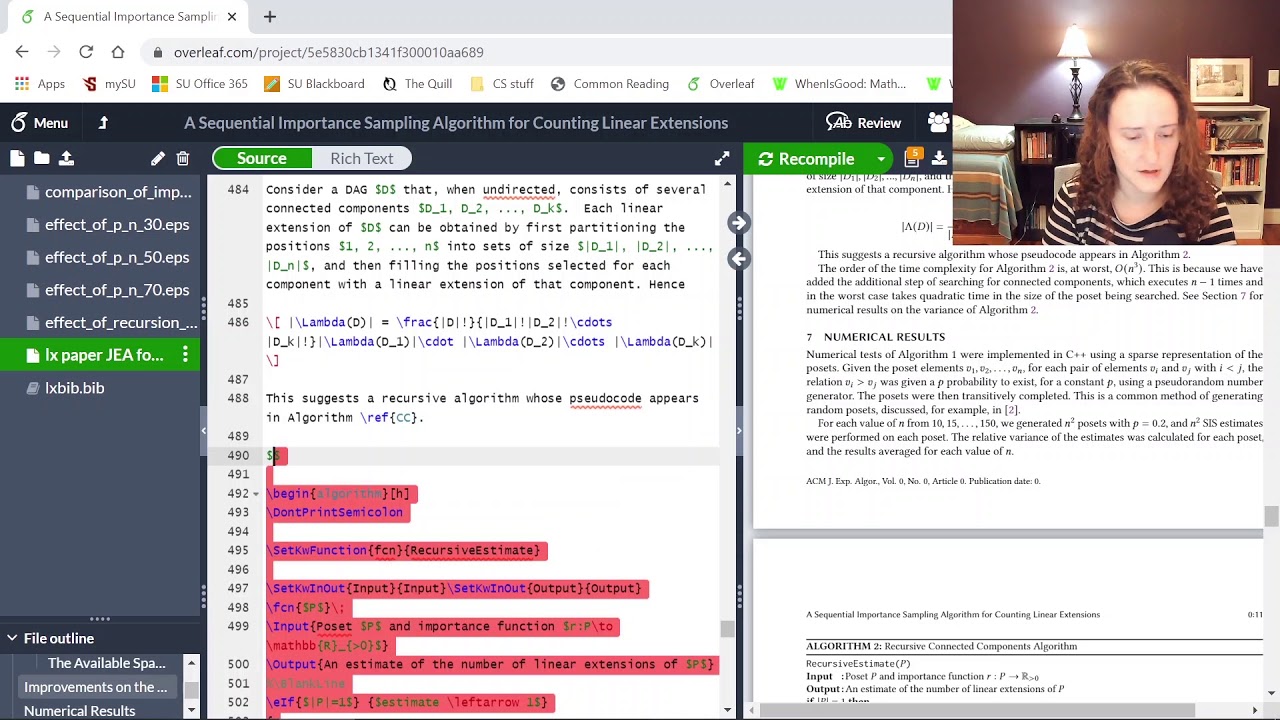Open the Review panel
This screenshot has height=720, width=1280.
point(864,123)
